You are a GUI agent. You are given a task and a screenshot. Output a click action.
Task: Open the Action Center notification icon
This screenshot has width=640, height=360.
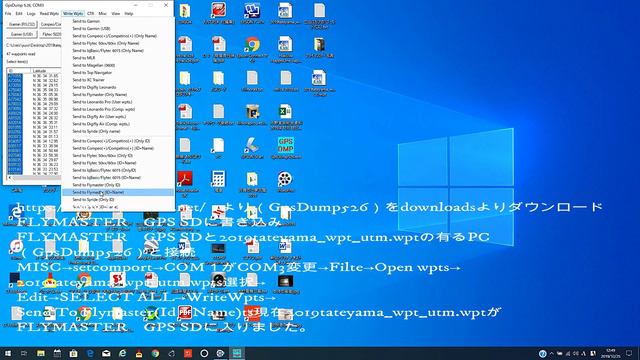click(629, 353)
